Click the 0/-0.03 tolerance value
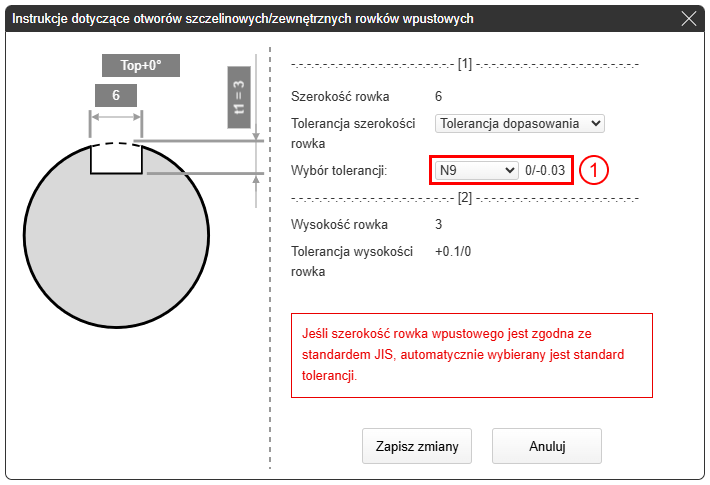The width and height of the screenshot is (710, 485). (x=546, y=171)
